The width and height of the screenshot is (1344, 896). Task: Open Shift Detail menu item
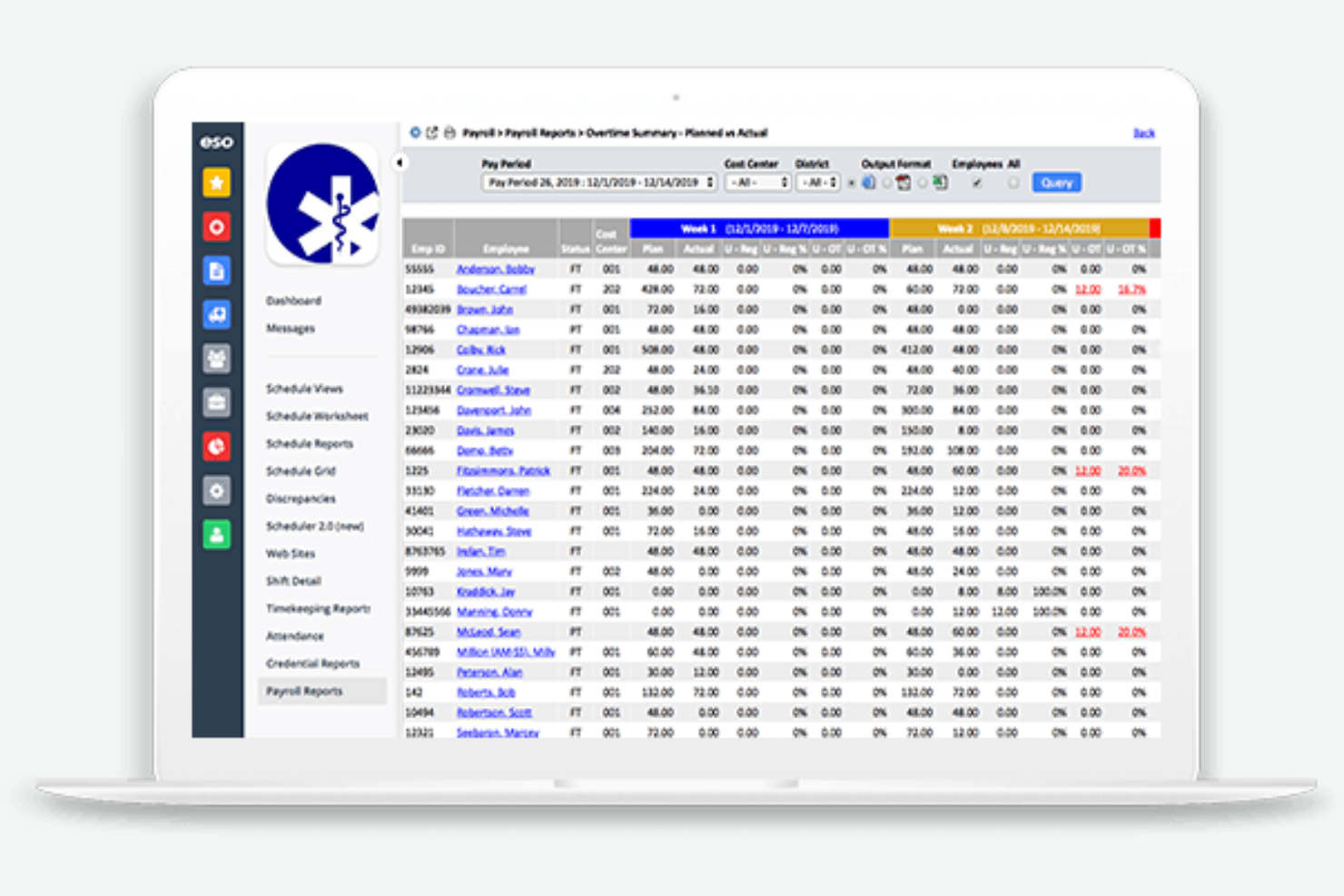[293, 581]
